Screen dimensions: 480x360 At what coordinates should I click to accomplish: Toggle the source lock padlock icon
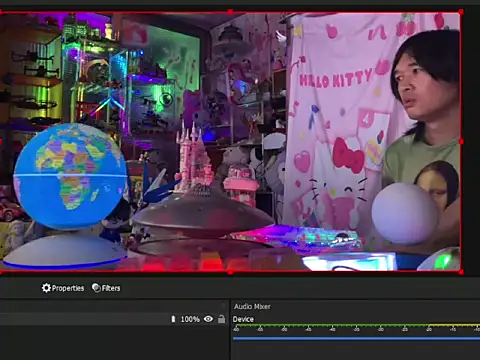(x=221, y=319)
